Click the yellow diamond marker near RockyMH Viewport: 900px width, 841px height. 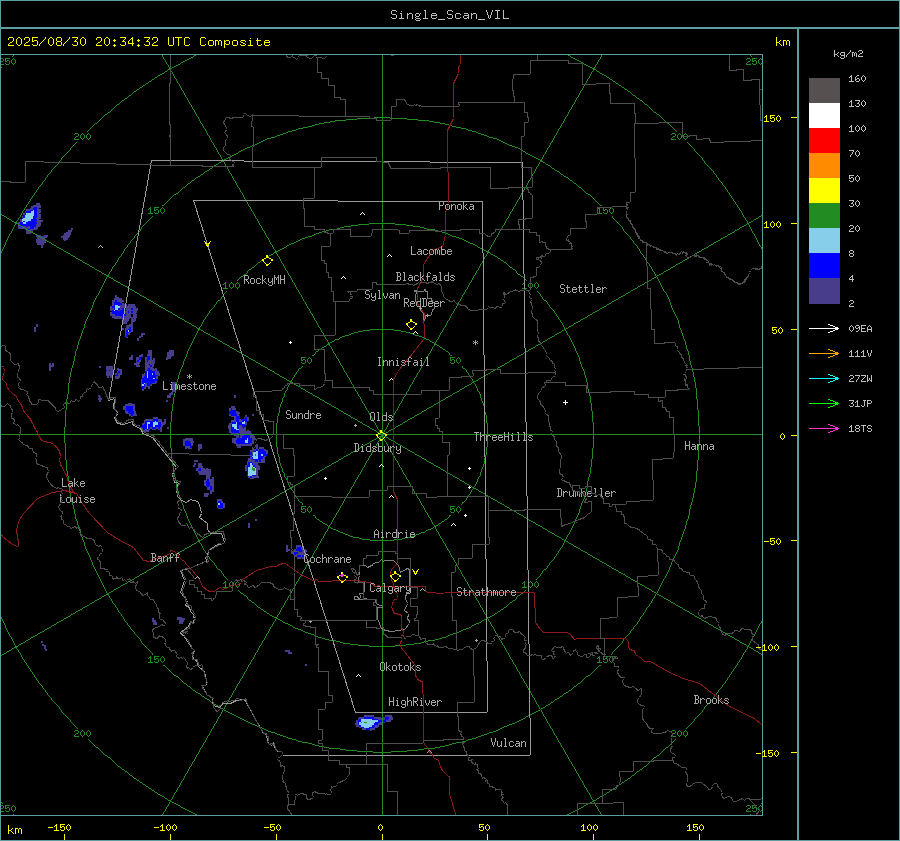267,261
